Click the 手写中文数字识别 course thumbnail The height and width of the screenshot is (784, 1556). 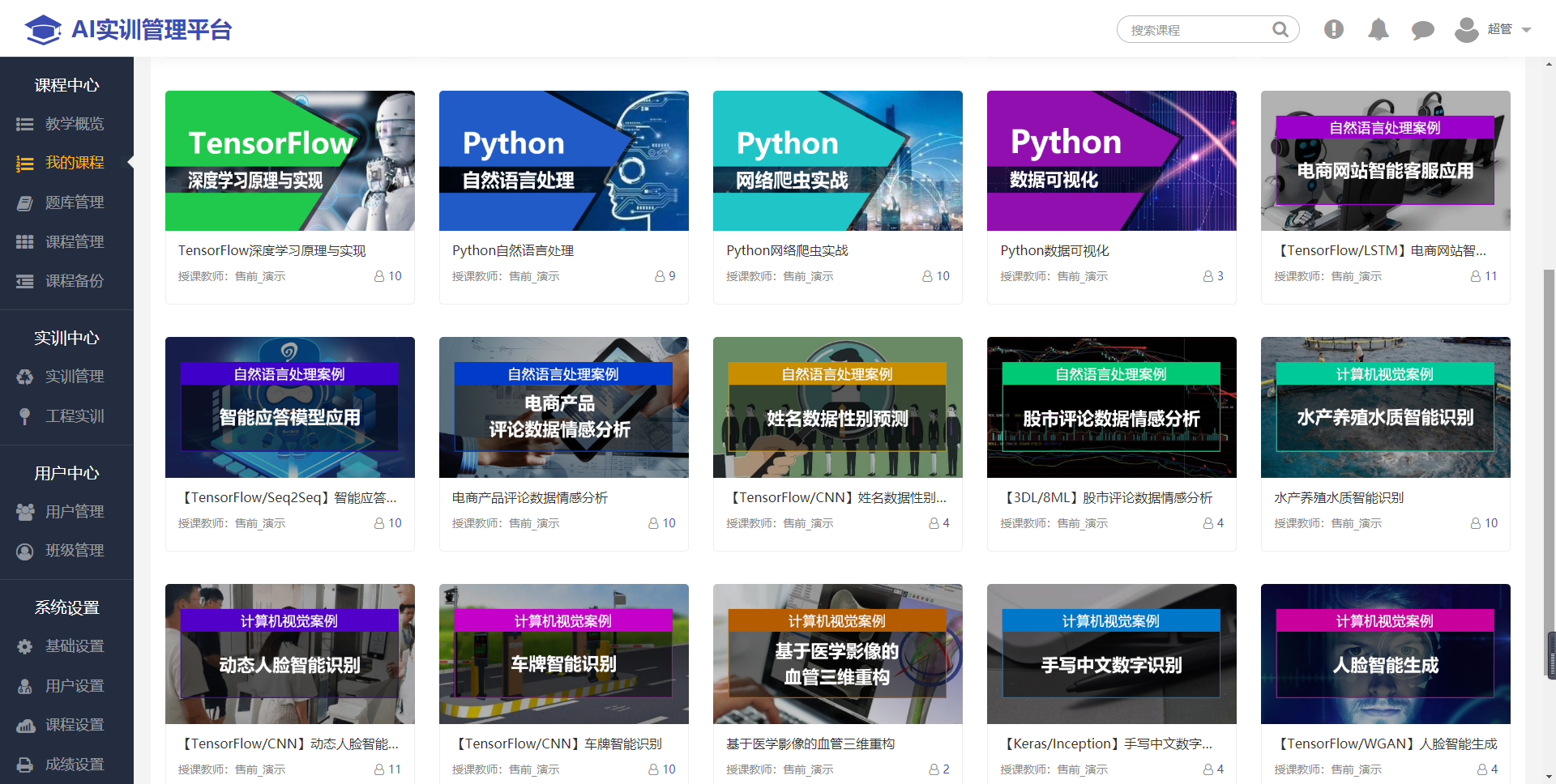(1112, 654)
